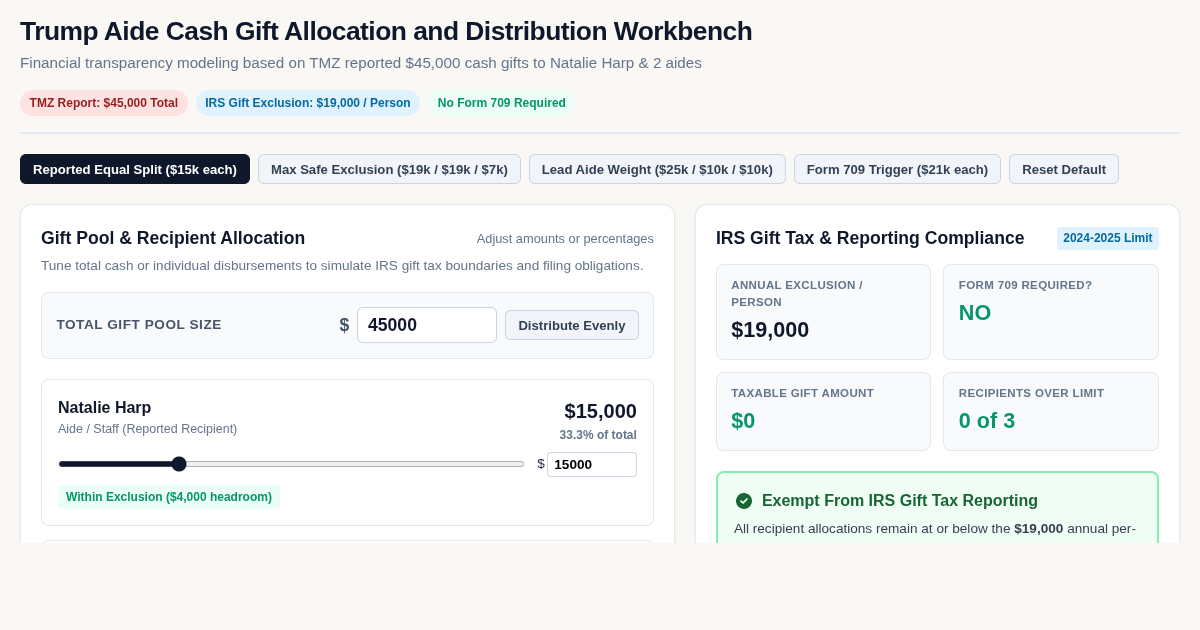Focus the total gift pool size input
1200x630 pixels.
point(427,325)
